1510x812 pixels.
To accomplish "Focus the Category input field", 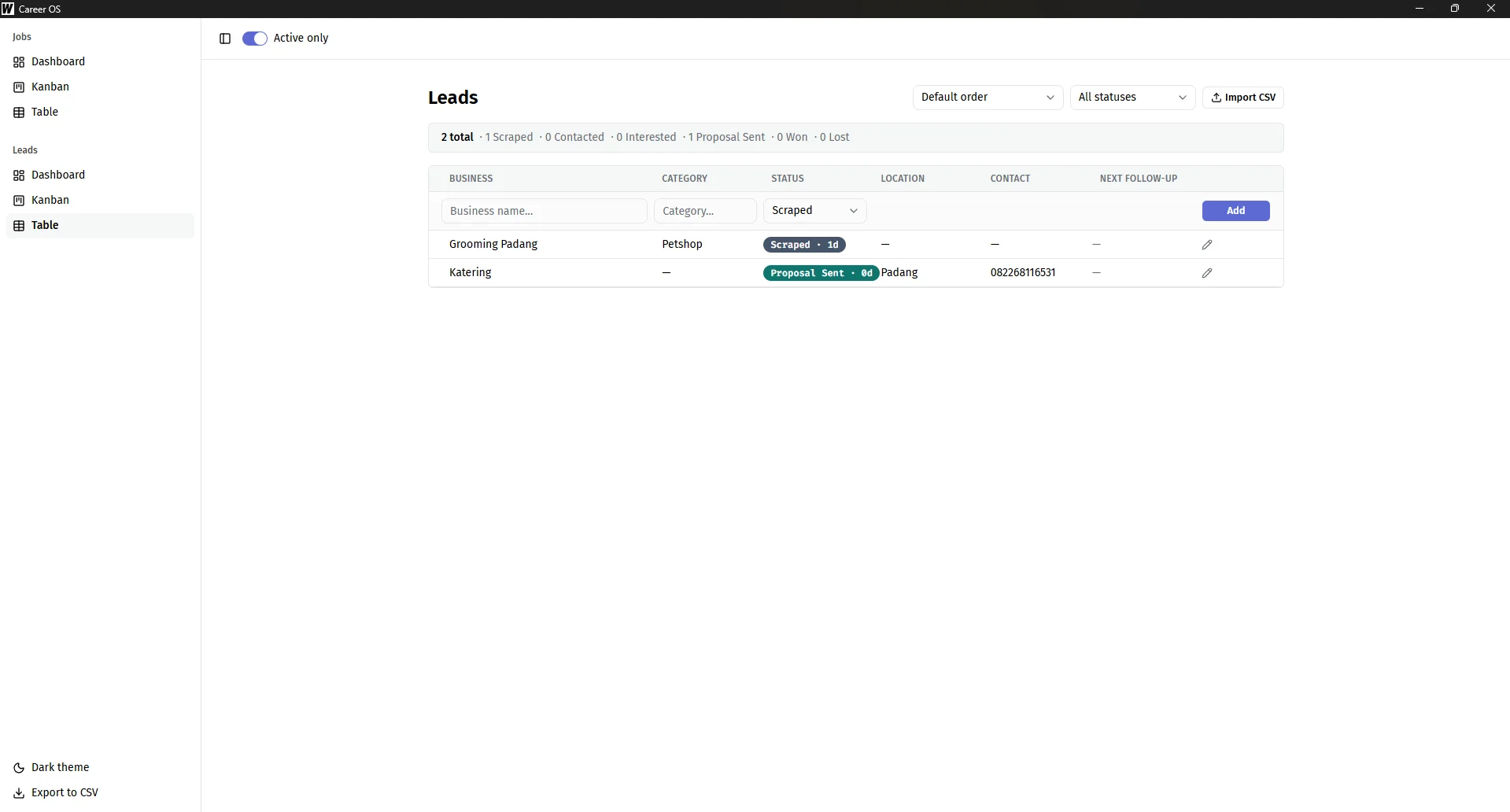I will (705, 211).
